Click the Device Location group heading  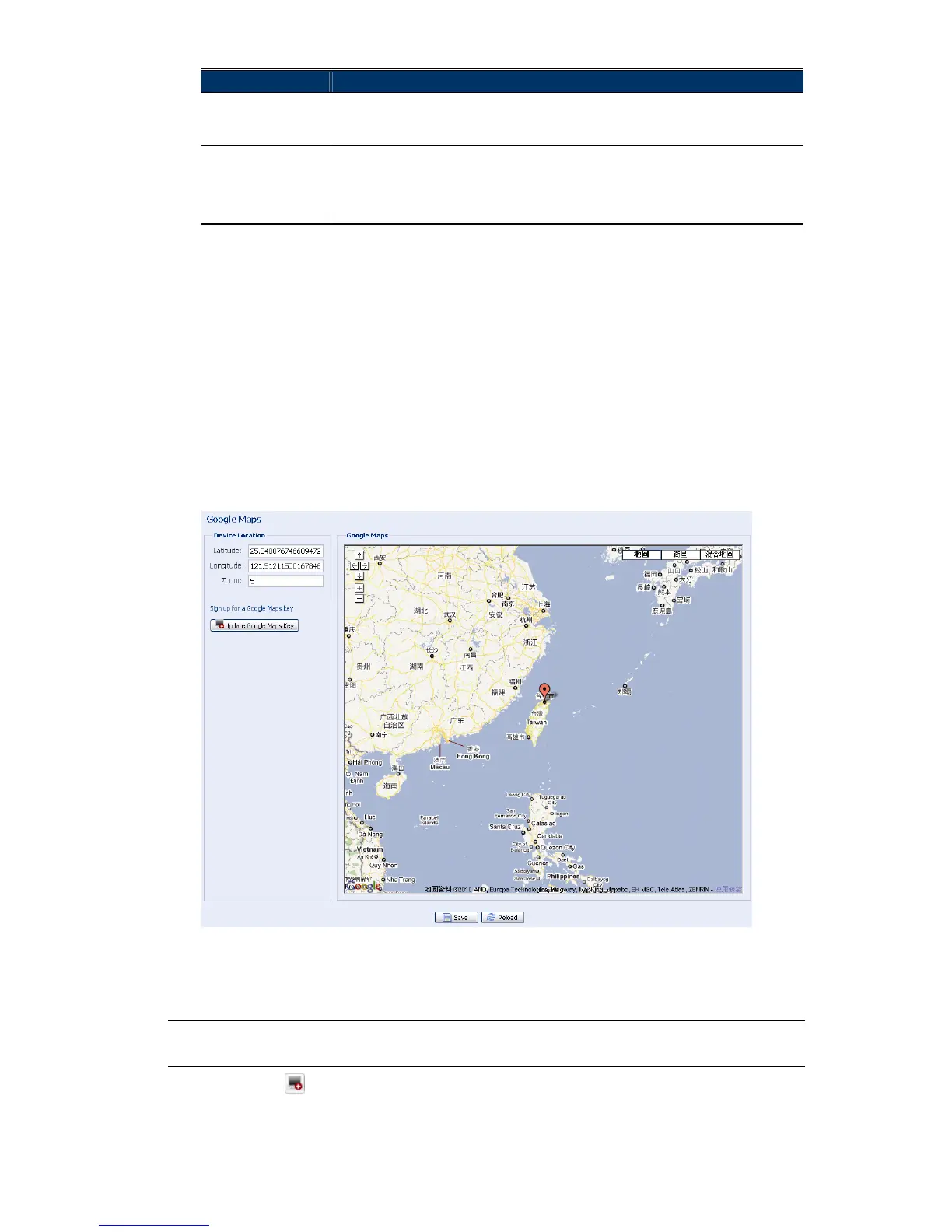240,535
